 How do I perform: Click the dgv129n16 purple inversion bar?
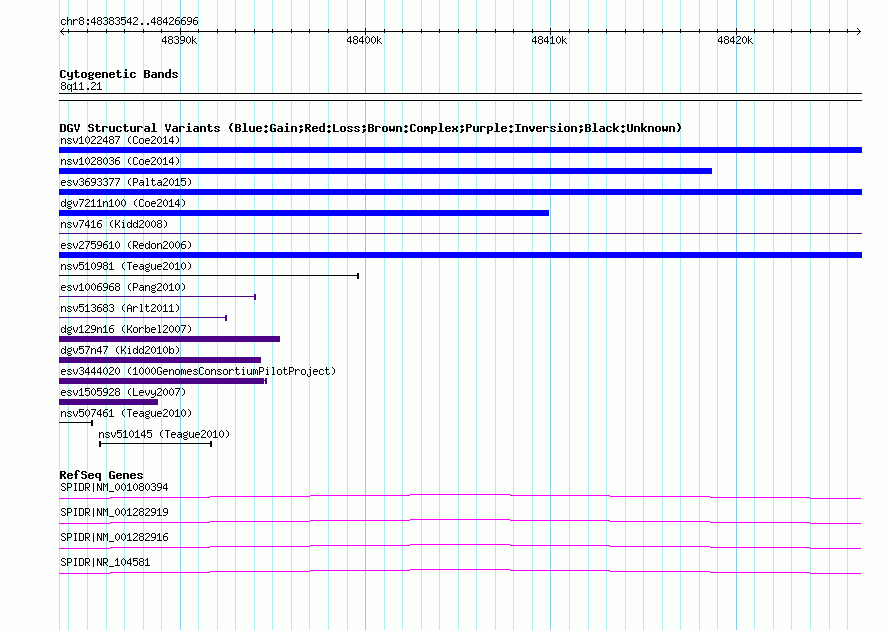tap(169, 339)
